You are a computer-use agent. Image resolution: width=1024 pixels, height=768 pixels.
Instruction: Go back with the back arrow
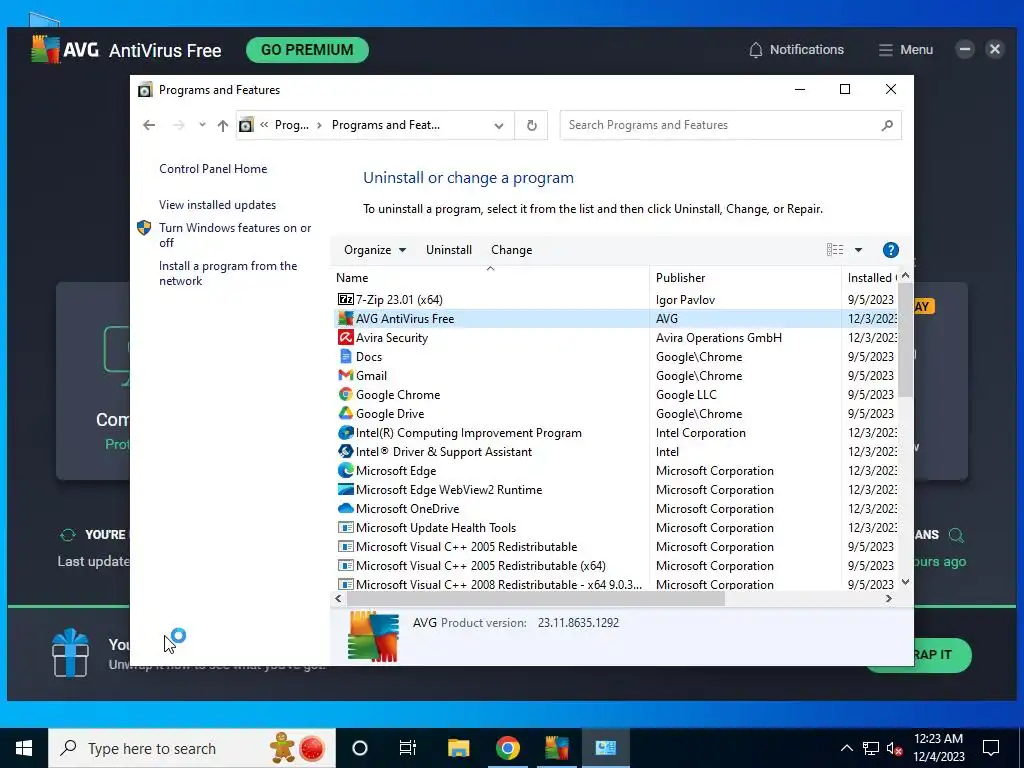pyautogui.click(x=149, y=125)
